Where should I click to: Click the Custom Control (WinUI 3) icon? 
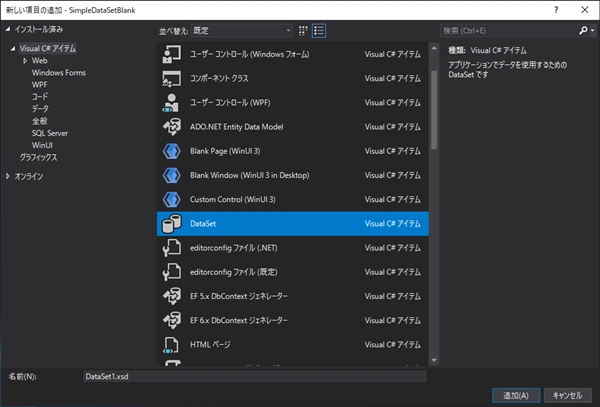(x=171, y=199)
